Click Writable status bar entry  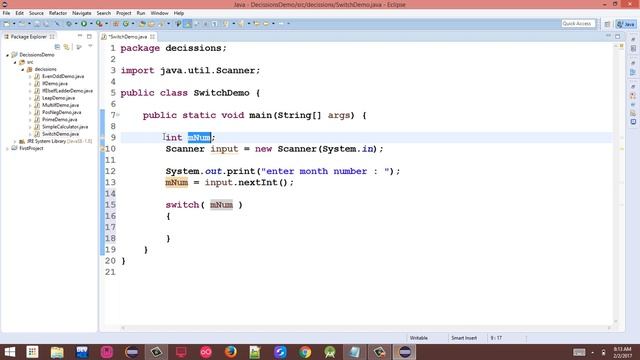[x=419, y=338]
